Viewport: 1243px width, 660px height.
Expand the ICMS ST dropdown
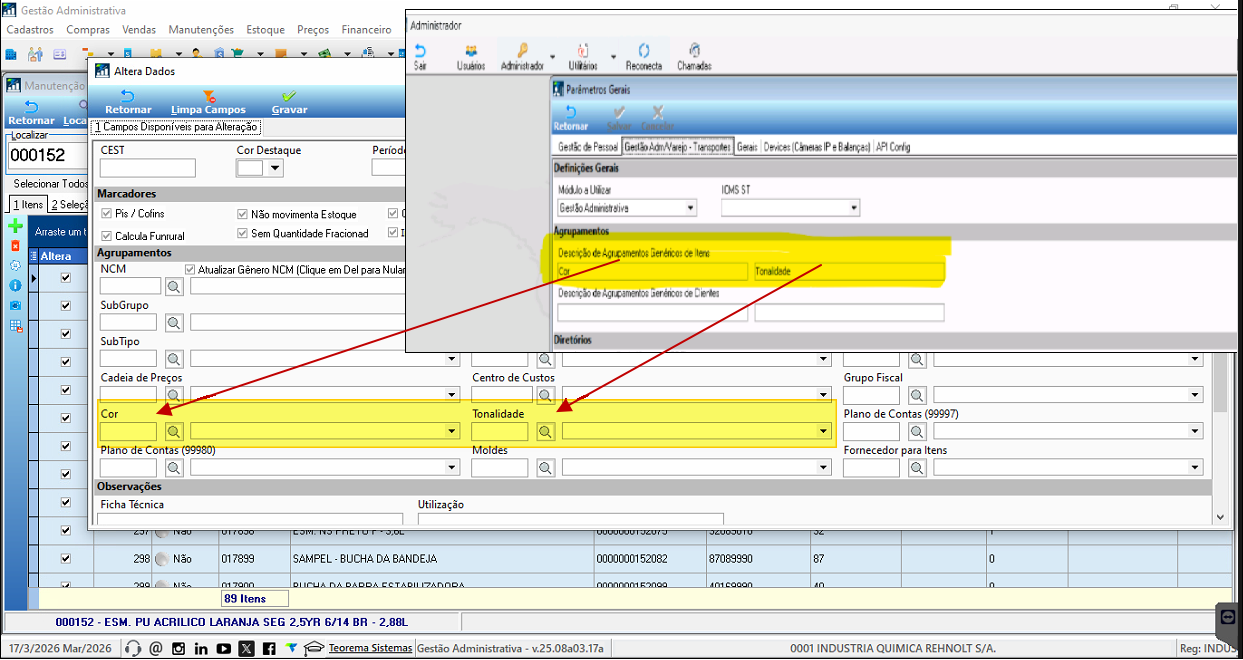[854, 208]
